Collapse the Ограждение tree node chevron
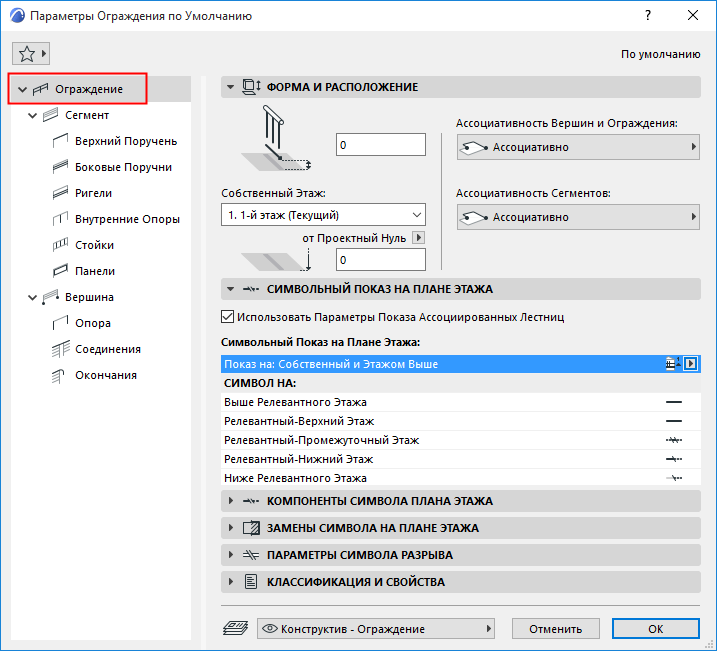 pyautogui.click(x=22, y=89)
